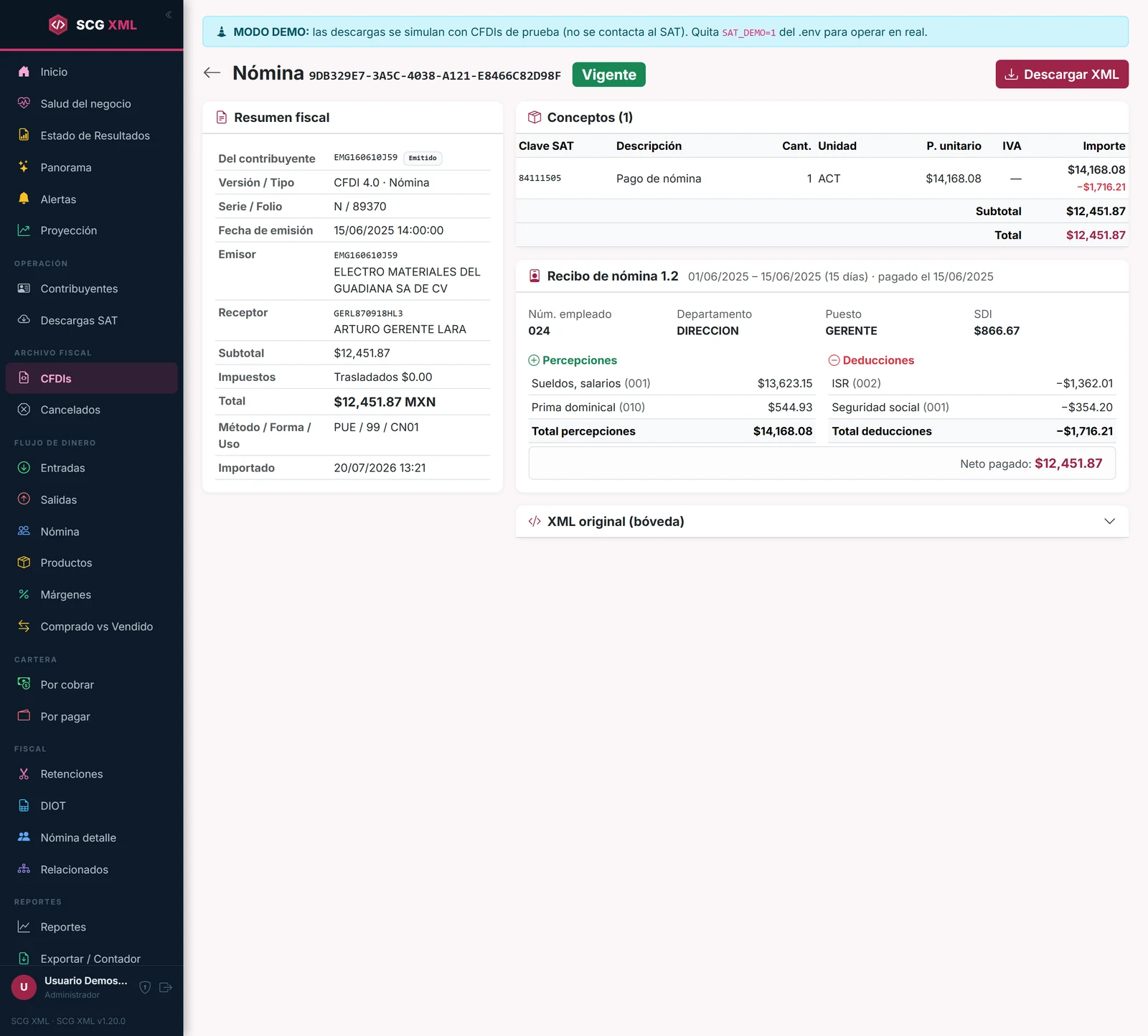The height and width of the screenshot is (1036, 1148).
Task: Click the Inicio home icon
Action: point(24,72)
